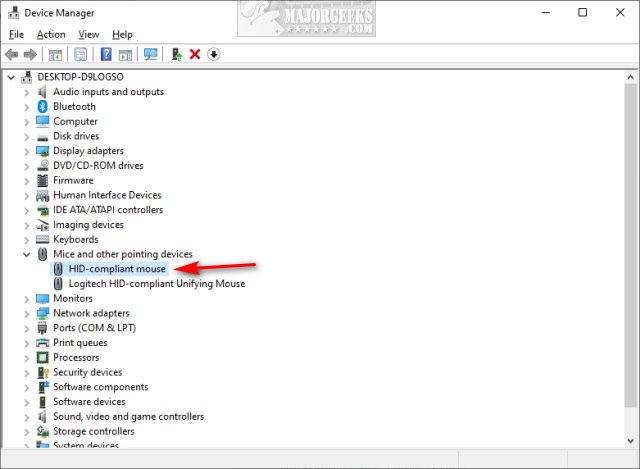The width and height of the screenshot is (640, 469).
Task: Open the View menu
Action: (89, 35)
